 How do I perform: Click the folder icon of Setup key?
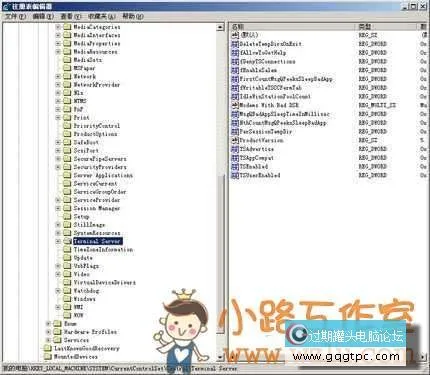click(x=68, y=216)
